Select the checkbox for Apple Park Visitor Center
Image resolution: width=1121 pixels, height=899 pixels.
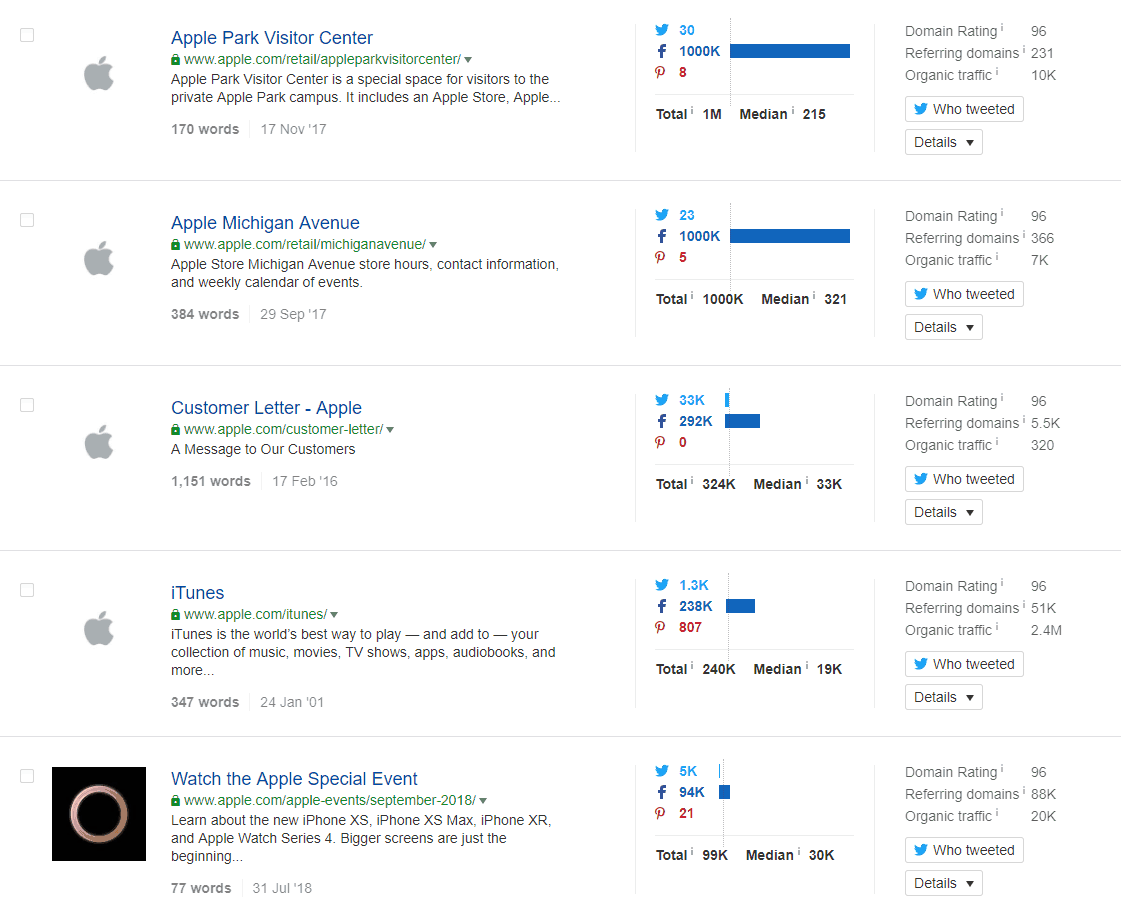pos(27,35)
